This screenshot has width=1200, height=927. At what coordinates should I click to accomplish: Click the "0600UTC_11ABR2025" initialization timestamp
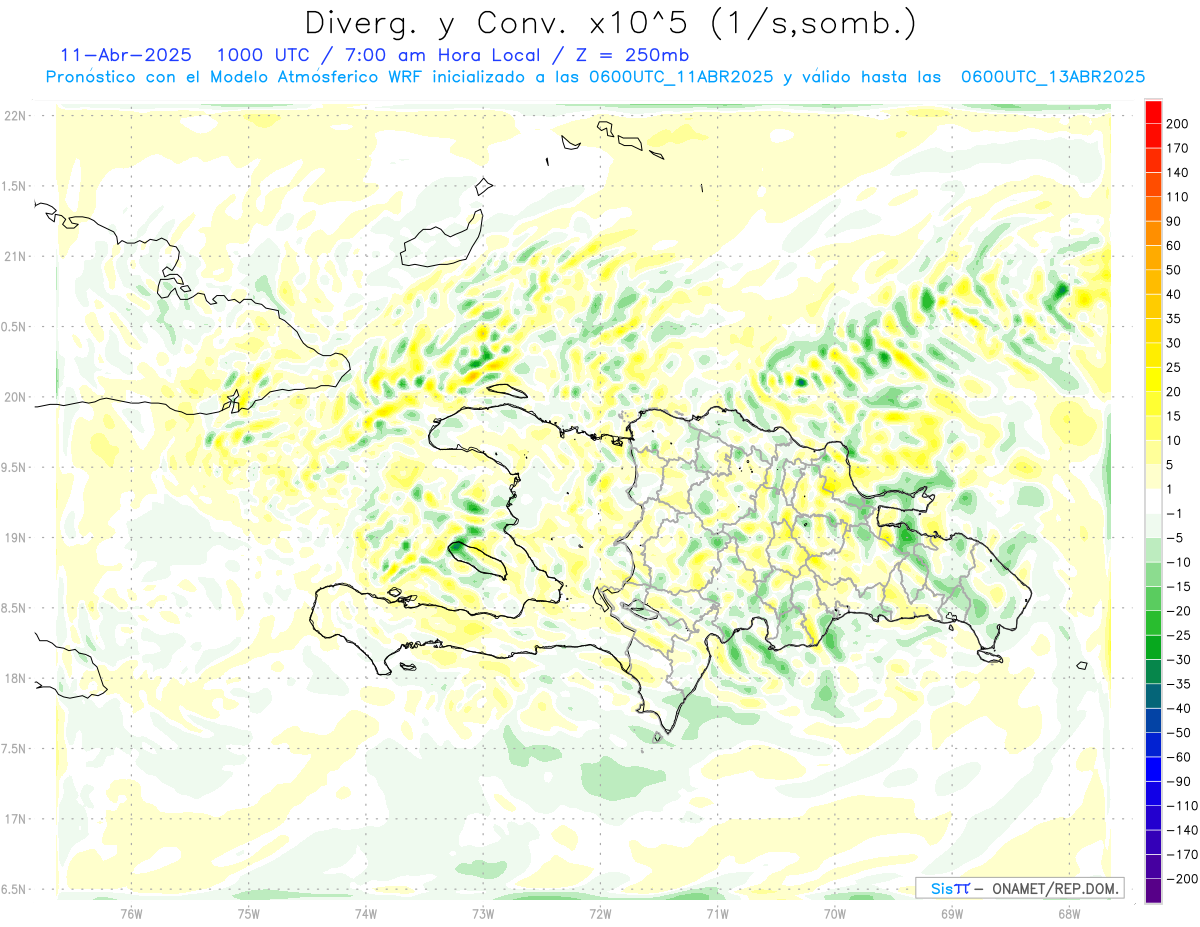(679, 77)
